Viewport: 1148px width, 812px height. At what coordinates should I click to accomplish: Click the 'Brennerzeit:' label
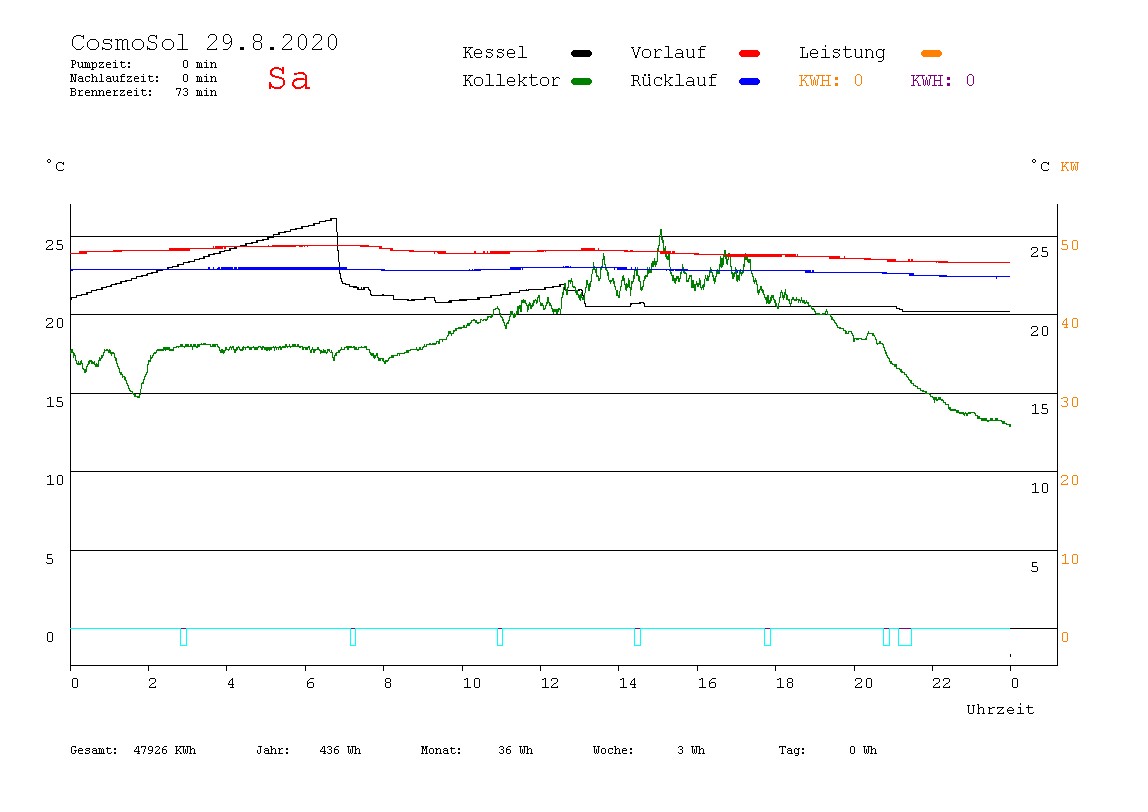[x=111, y=92]
